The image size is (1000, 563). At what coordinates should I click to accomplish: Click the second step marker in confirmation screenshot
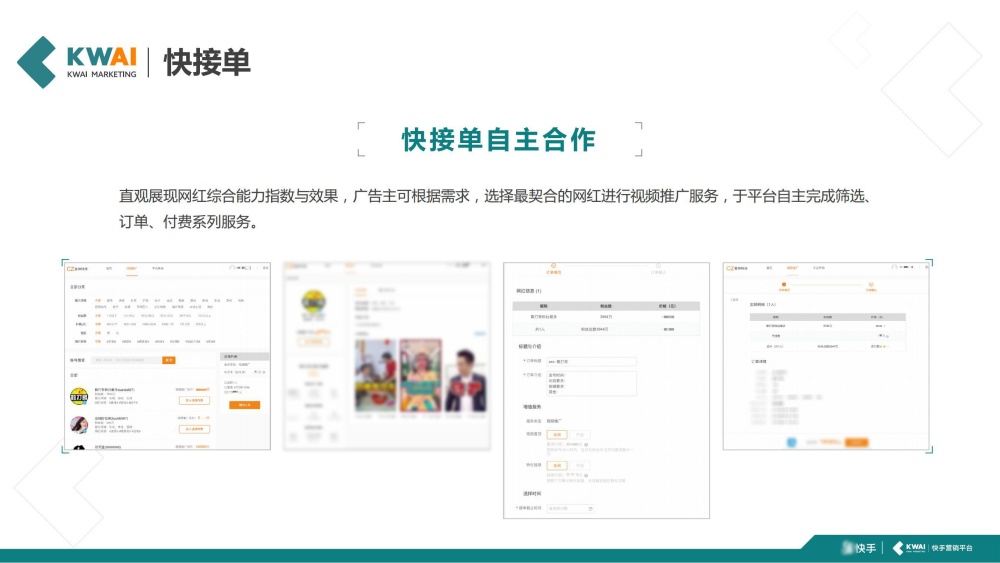(871, 284)
